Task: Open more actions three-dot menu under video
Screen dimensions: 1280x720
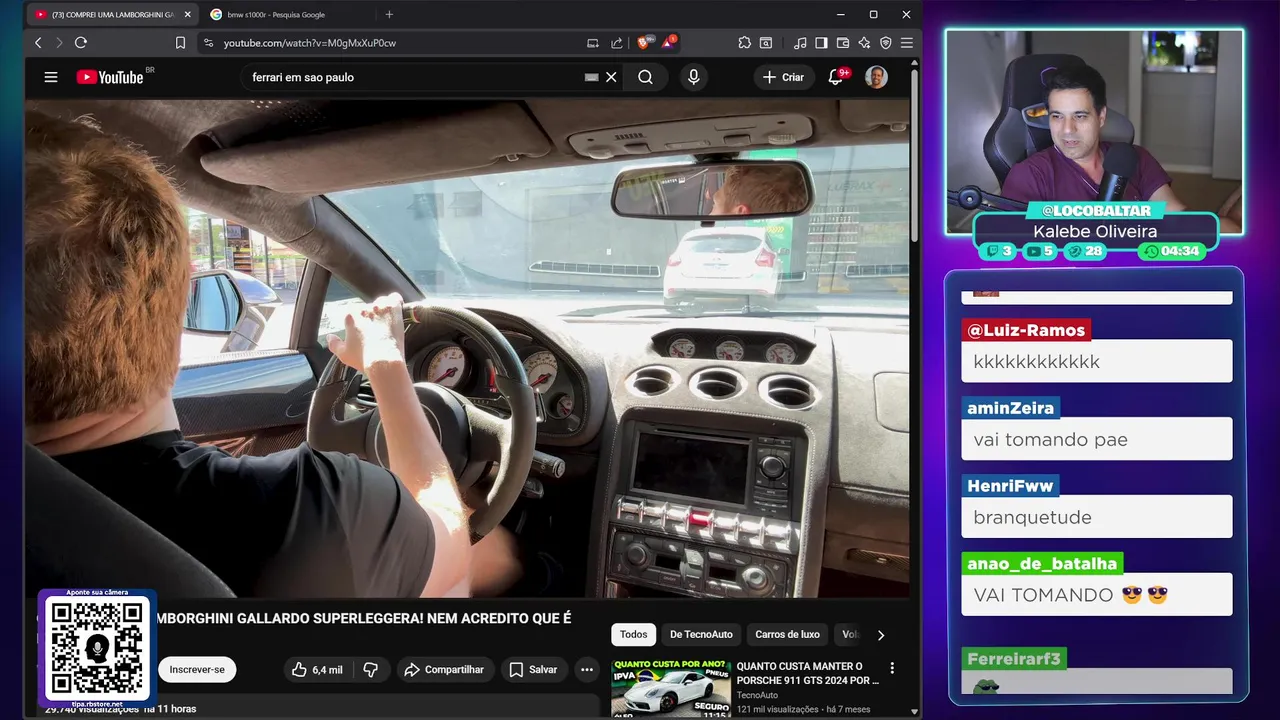Action: point(587,670)
